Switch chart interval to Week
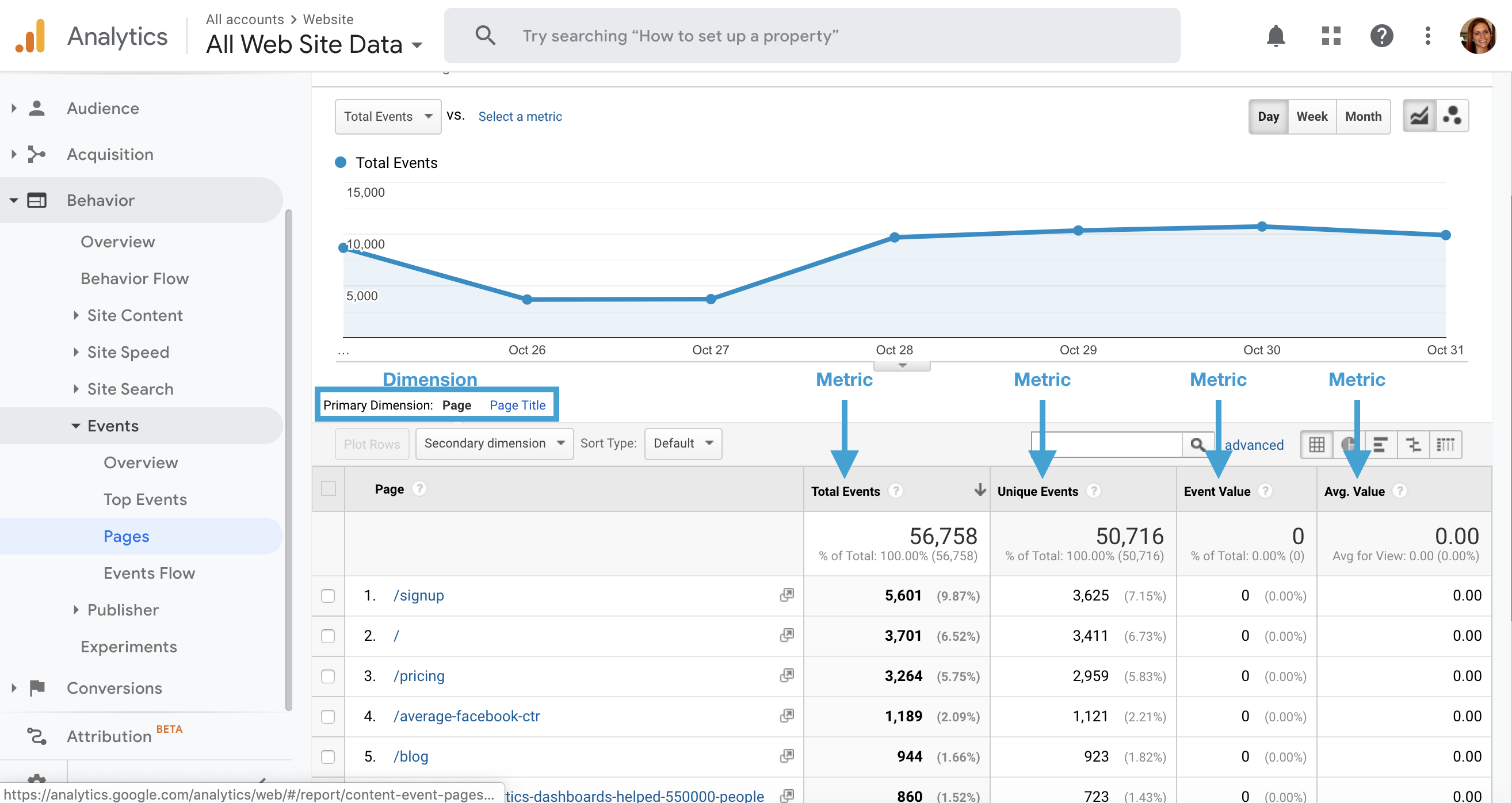This screenshot has width=1512, height=803. [1311, 116]
